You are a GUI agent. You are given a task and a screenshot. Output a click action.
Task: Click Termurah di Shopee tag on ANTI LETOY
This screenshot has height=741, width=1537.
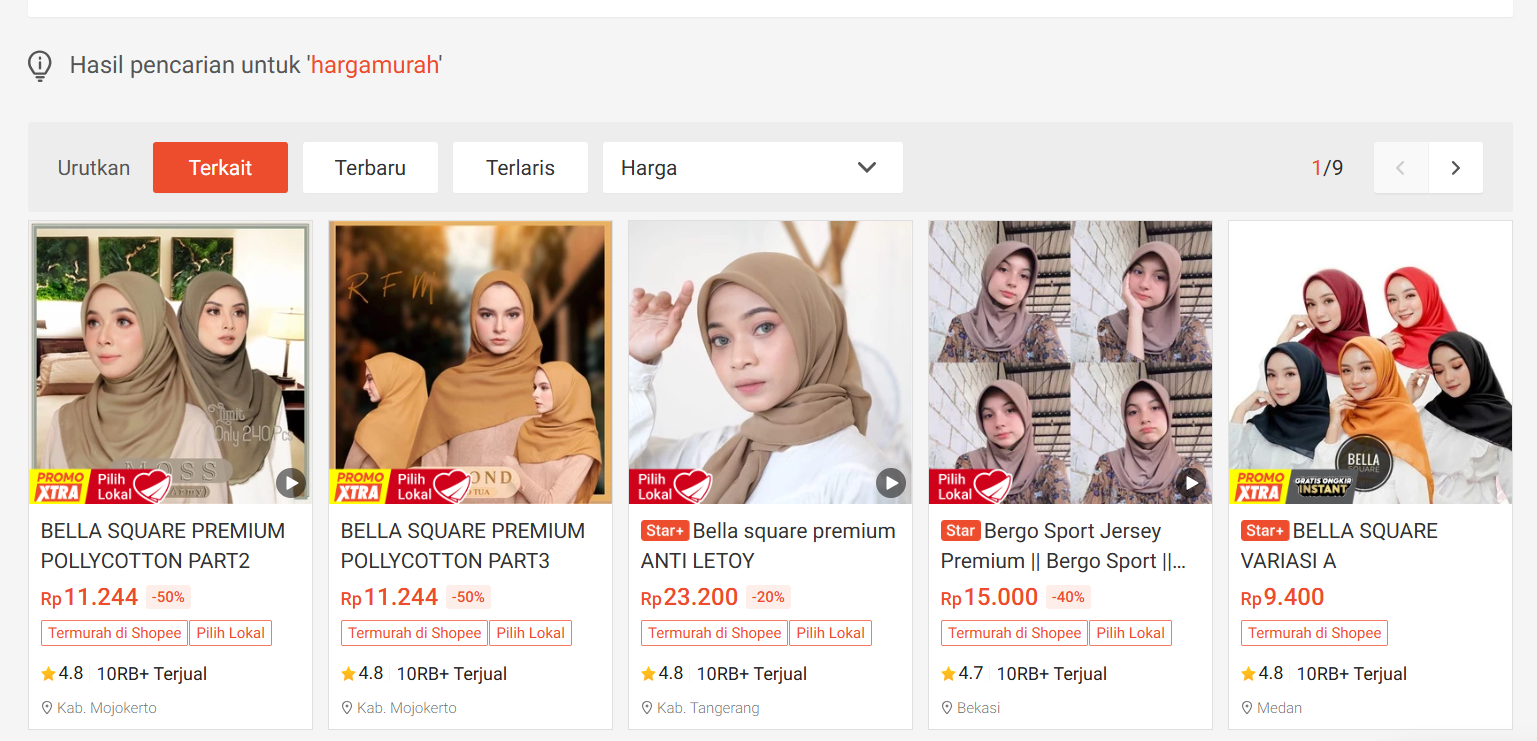click(x=715, y=633)
